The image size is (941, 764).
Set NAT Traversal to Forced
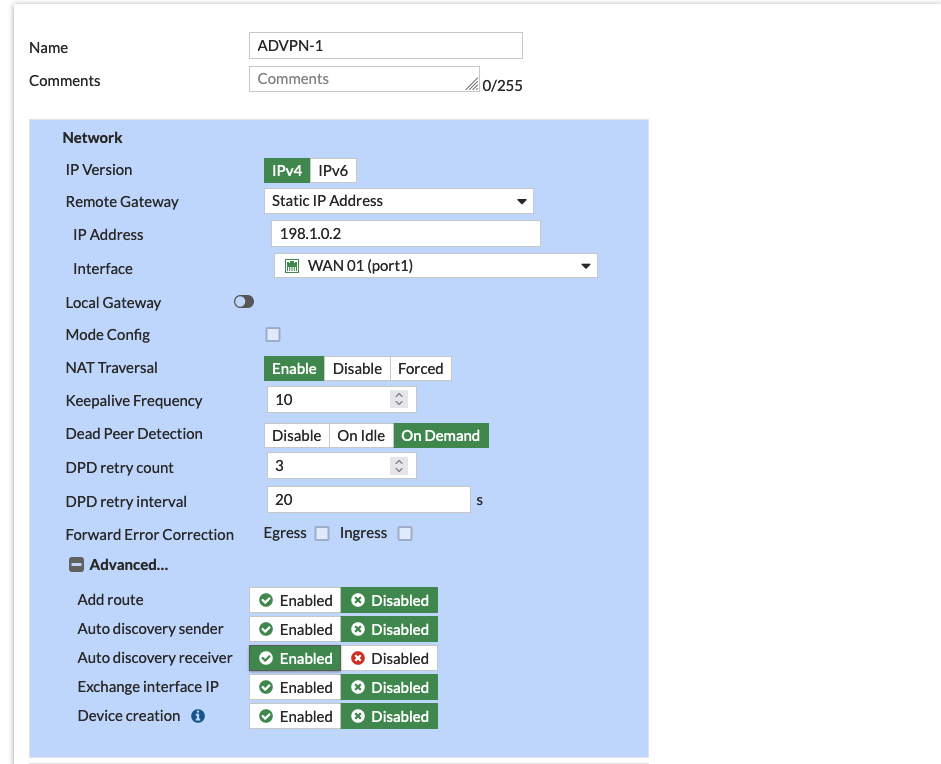420,369
